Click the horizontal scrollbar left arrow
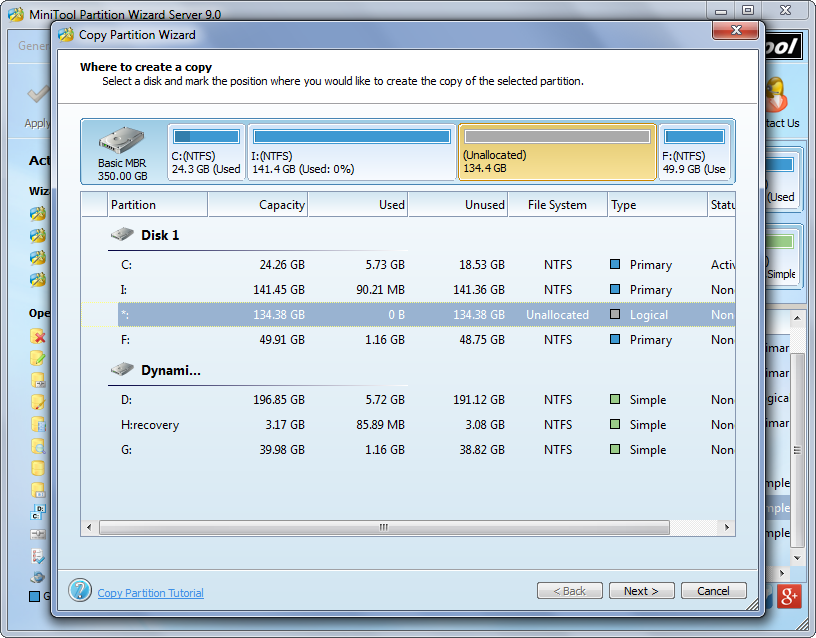Viewport: 816px width, 638px height. (x=89, y=527)
